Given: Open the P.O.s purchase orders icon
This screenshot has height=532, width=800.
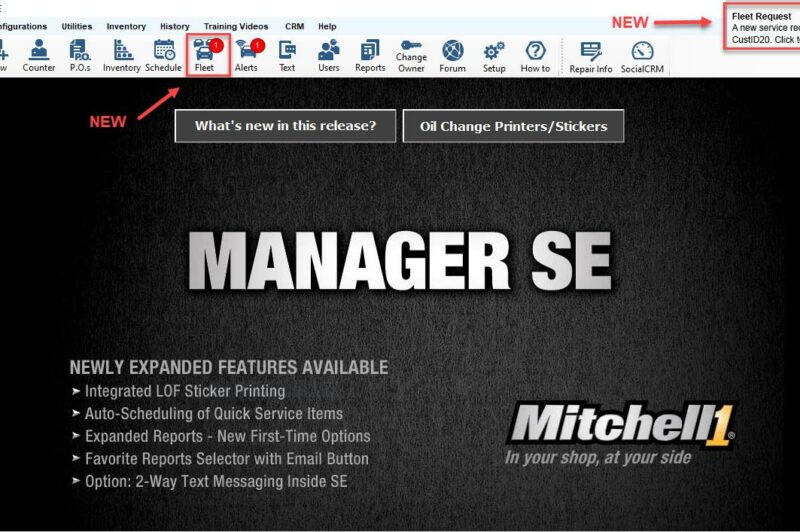Looking at the screenshot, I should [x=80, y=56].
